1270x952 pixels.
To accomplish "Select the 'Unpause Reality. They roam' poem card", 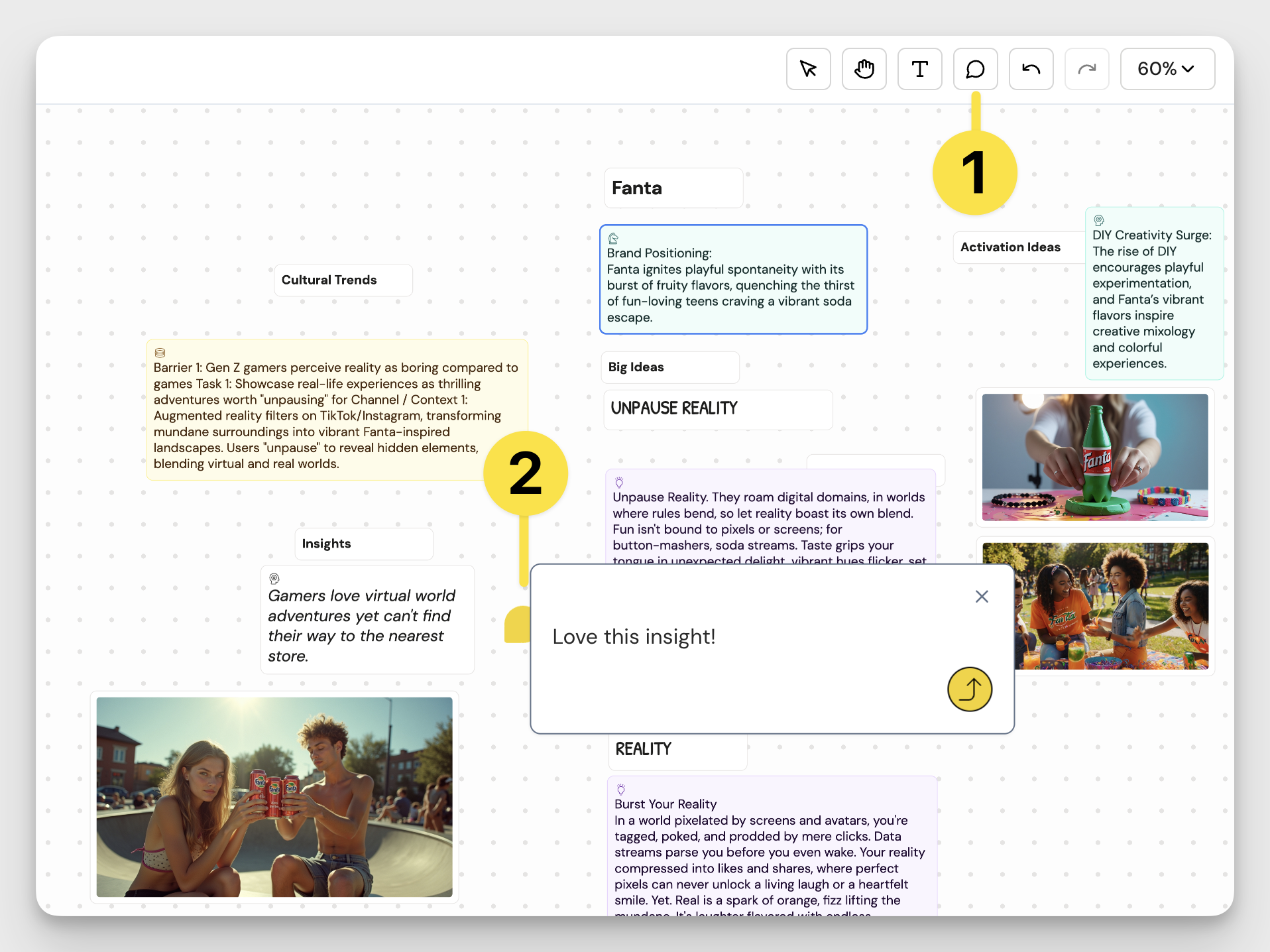I will (x=770, y=516).
